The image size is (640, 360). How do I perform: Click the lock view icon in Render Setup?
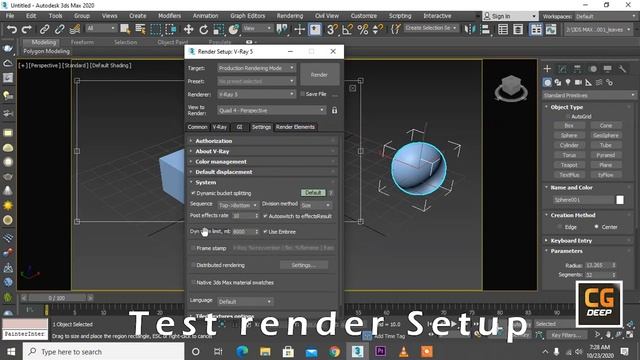334,110
